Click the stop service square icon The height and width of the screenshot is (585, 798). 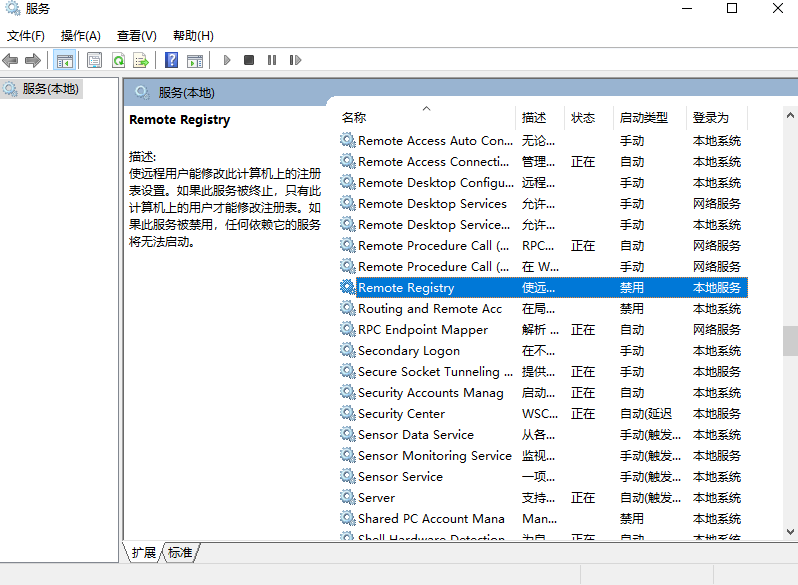249,60
